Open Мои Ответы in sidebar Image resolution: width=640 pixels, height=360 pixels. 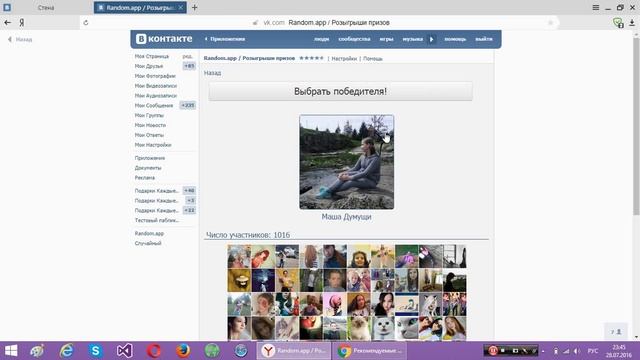pyautogui.click(x=149, y=135)
